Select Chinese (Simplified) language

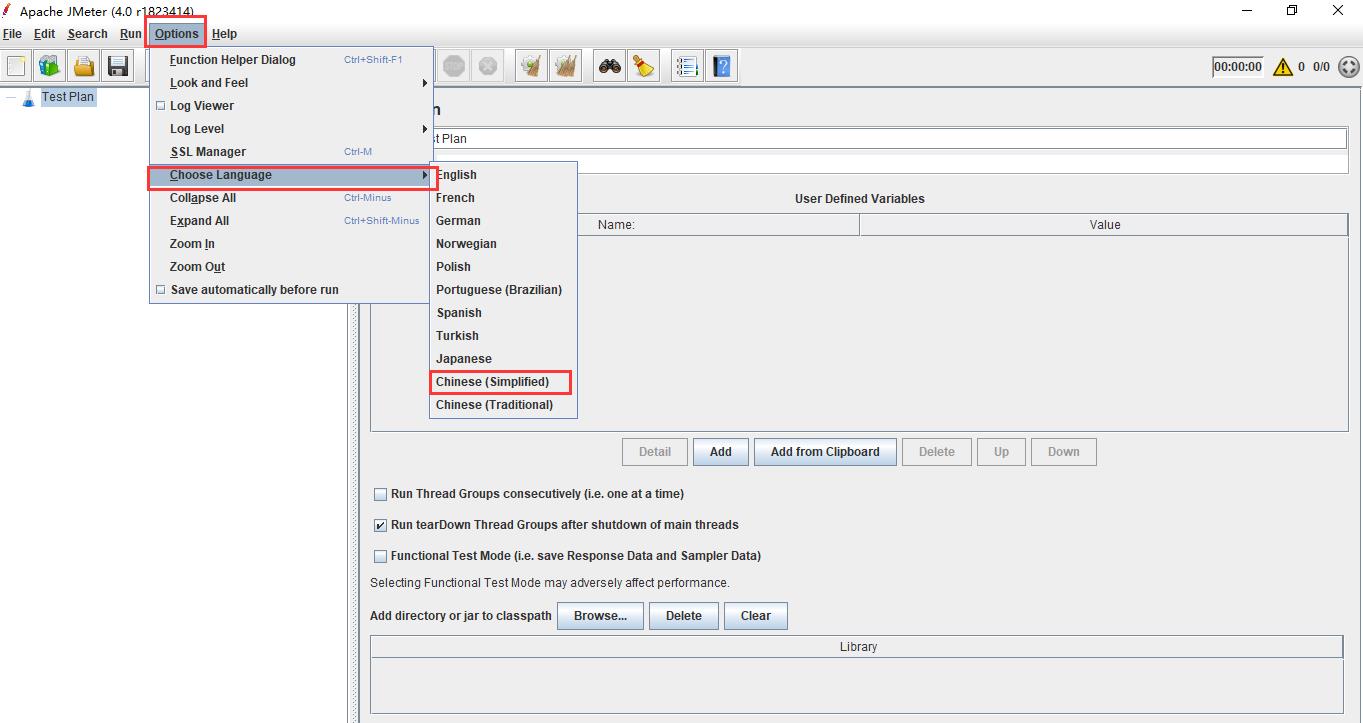tap(503, 382)
